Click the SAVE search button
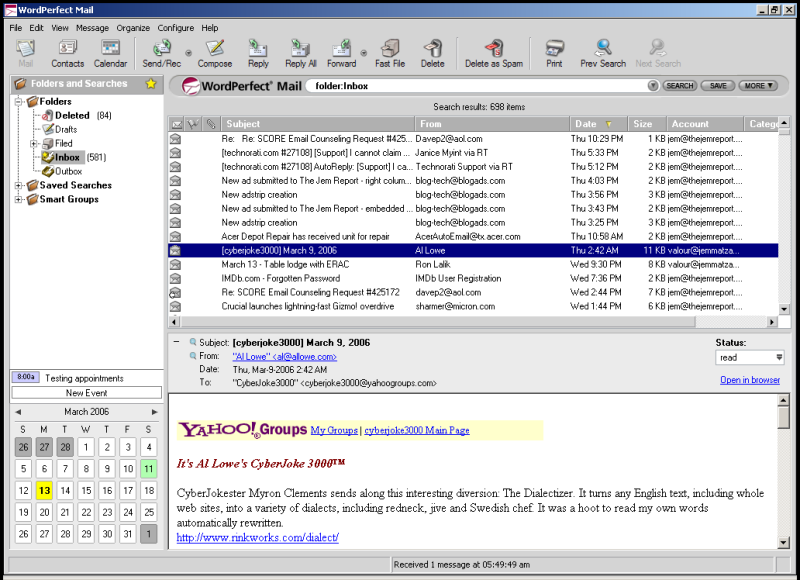Image resolution: width=800 pixels, height=580 pixels. coord(718,86)
